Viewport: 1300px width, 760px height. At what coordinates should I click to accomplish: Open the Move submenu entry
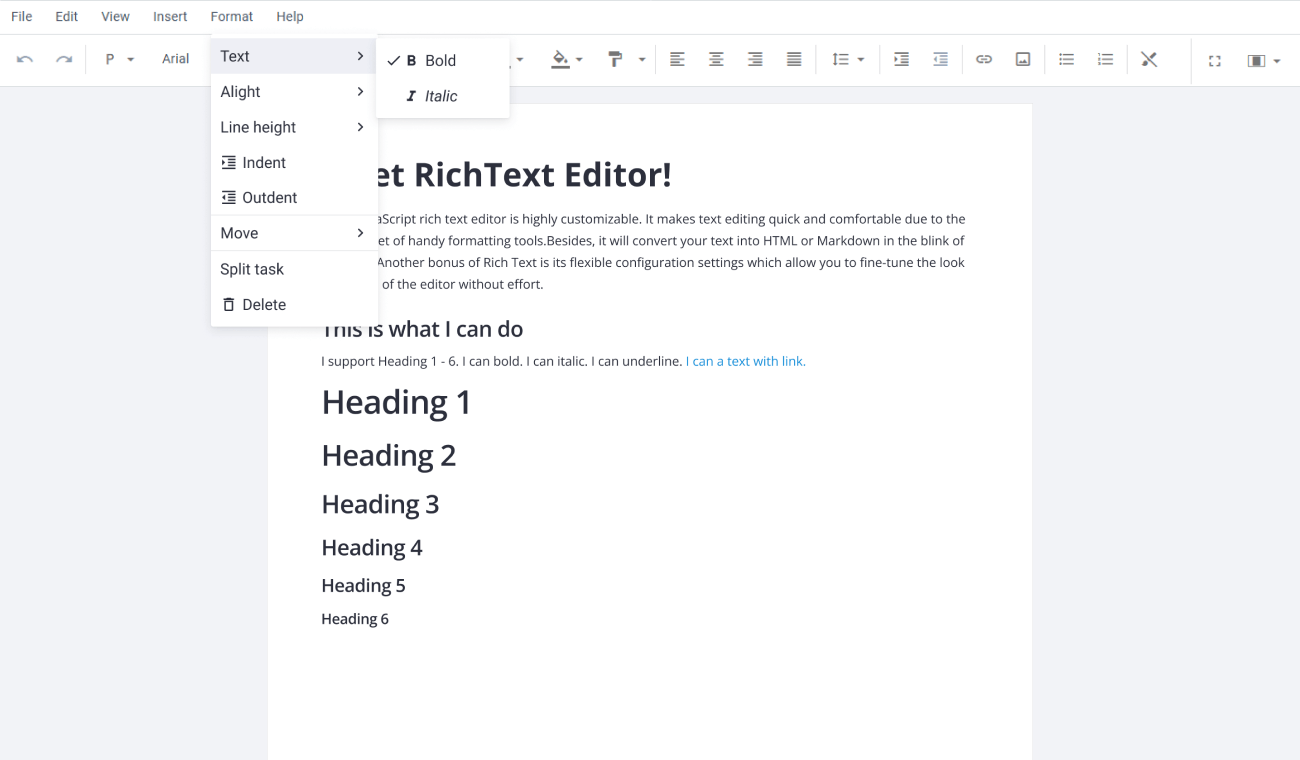[294, 233]
